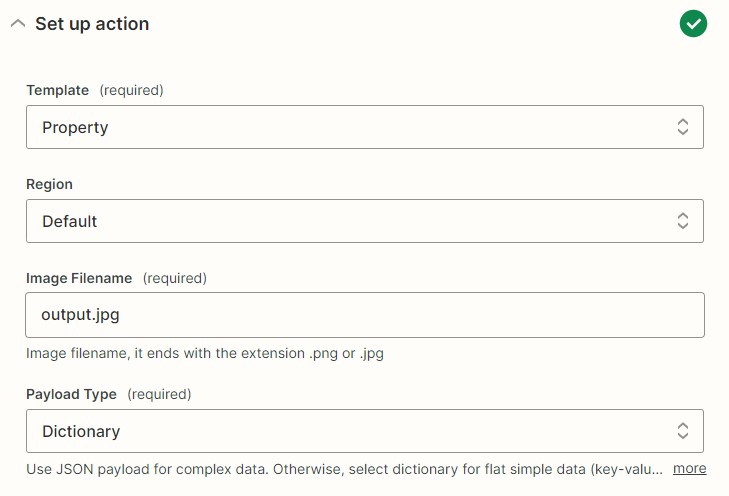Viewport: 729px width, 496px height.
Task: Click "(required)" text beside Template label
Action: click(132, 90)
